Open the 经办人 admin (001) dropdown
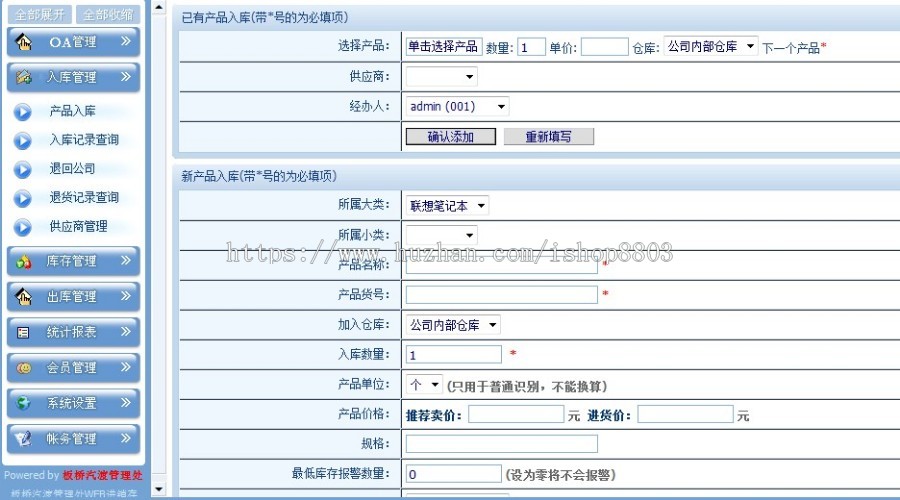Screen dimensions: 900x500 [457, 106]
